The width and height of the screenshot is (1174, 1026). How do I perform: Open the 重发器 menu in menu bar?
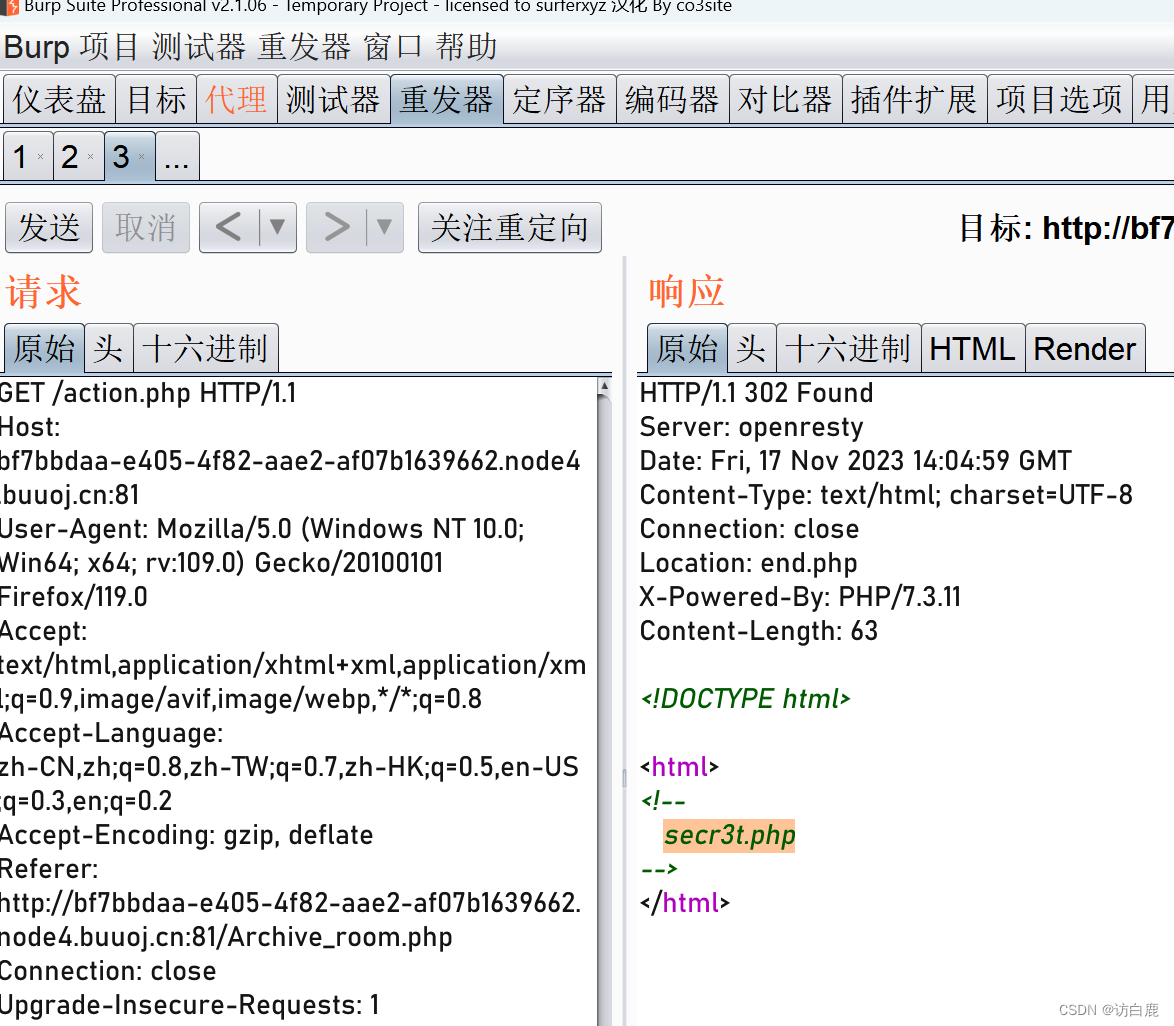pos(304,47)
